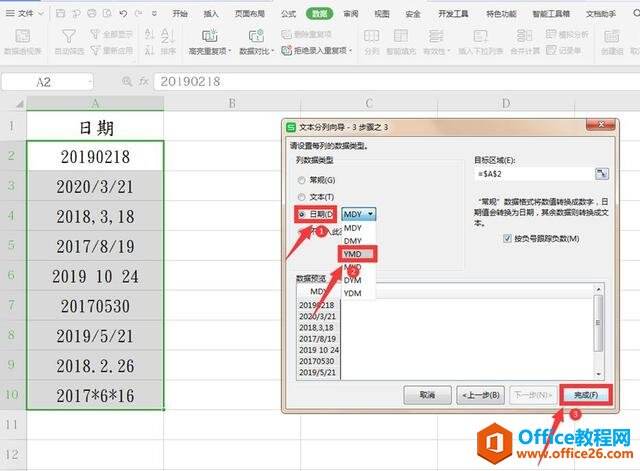Expand the MDY date format combo box

(x=359, y=214)
